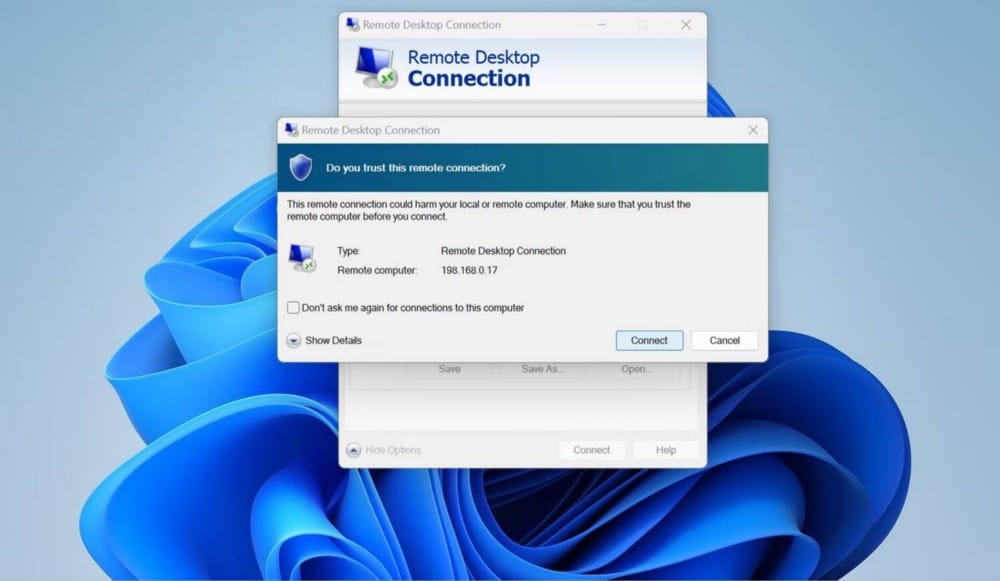Open Help in the main window
1000x581 pixels.
coord(666,450)
